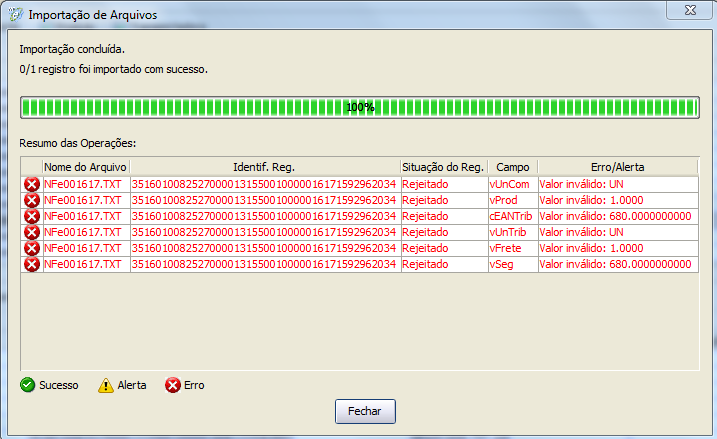Click the Erro/Alerta column header
Screen dimensions: 717x439
[x=618, y=167]
